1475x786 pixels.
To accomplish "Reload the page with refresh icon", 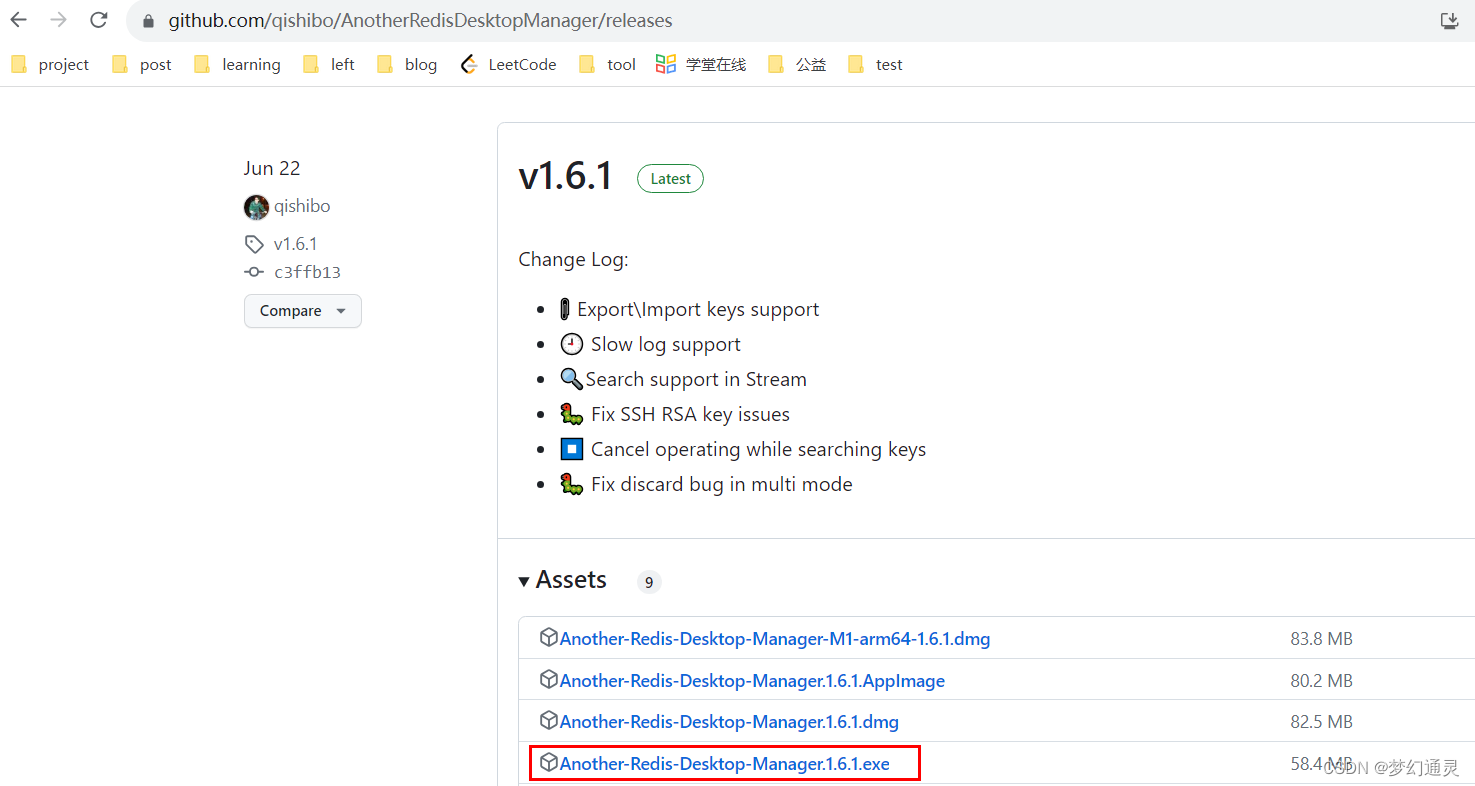I will tap(99, 20).
